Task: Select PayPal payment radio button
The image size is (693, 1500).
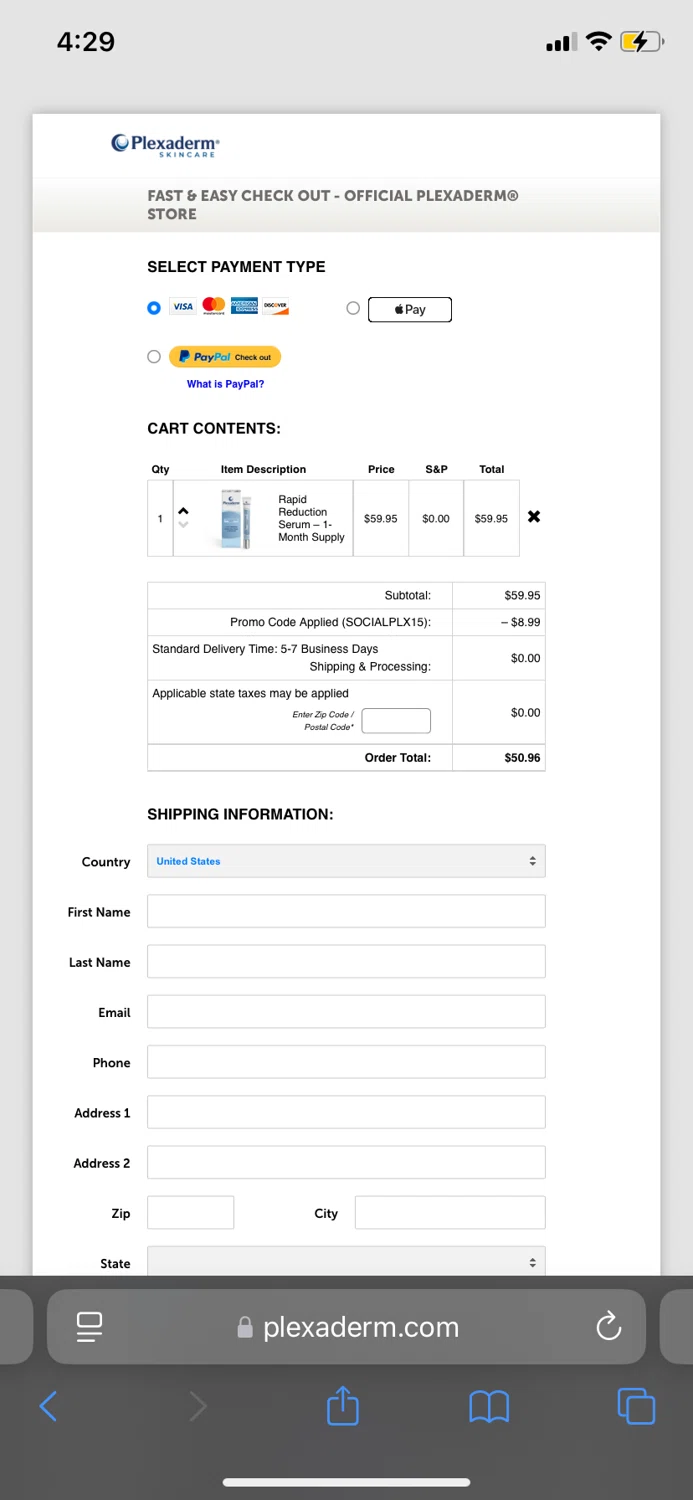Action: [154, 357]
